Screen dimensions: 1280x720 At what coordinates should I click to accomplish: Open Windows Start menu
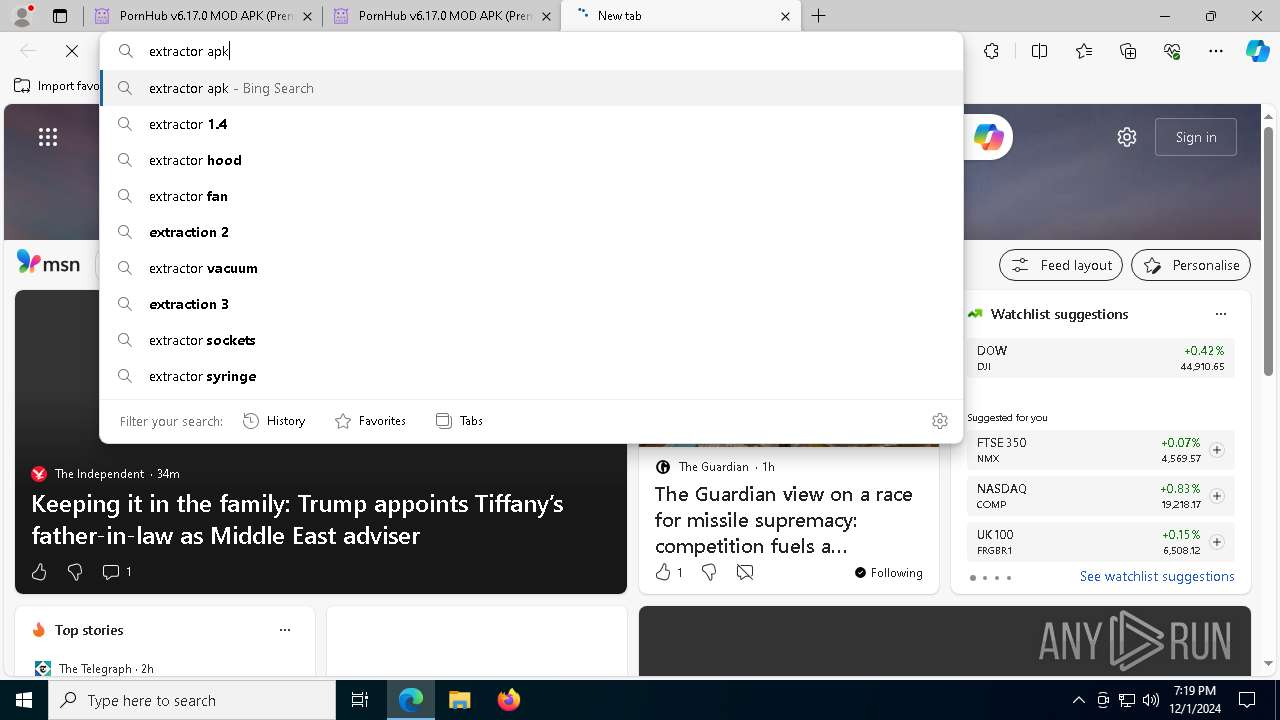[x=24, y=700]
